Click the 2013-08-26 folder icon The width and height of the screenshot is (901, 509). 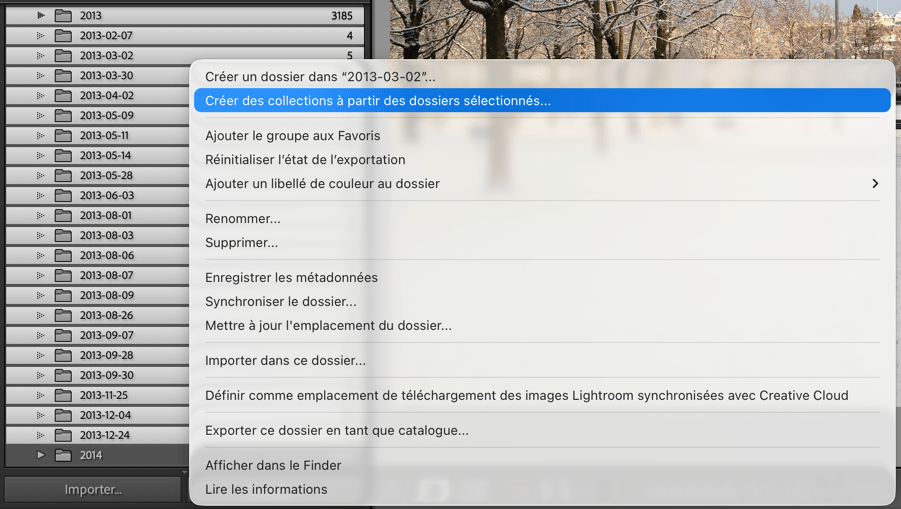[63, 316]
